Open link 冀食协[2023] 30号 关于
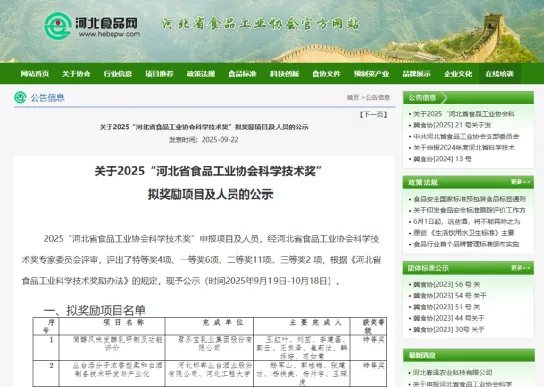The width and height of the screenshot is (544, 387). click(449, 329)
